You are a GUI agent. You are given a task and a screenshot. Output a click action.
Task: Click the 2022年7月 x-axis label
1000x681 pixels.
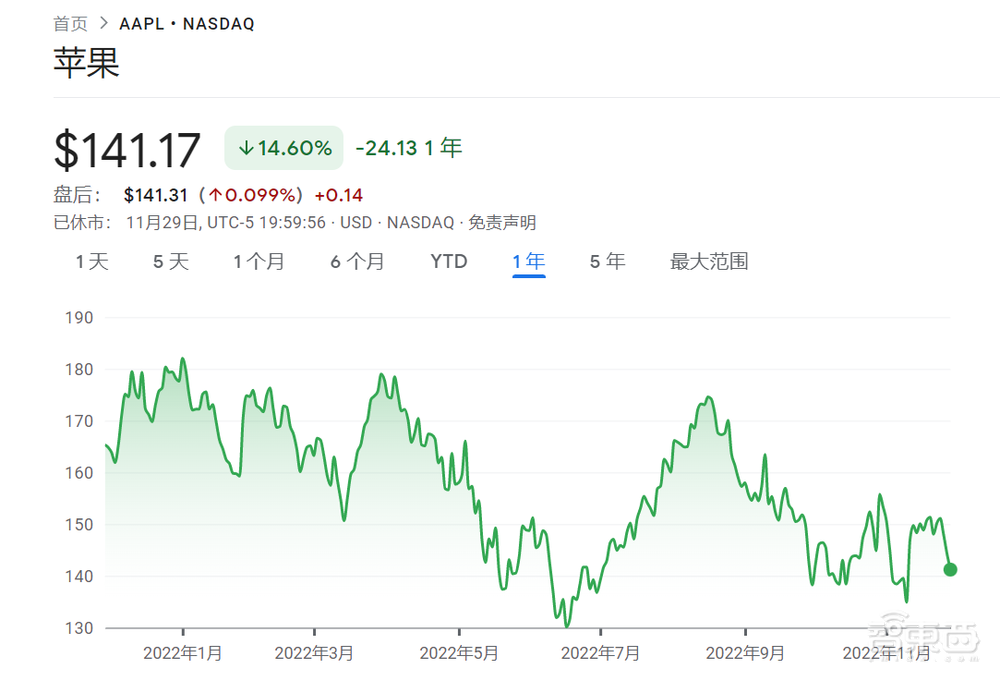coord(600,654)
